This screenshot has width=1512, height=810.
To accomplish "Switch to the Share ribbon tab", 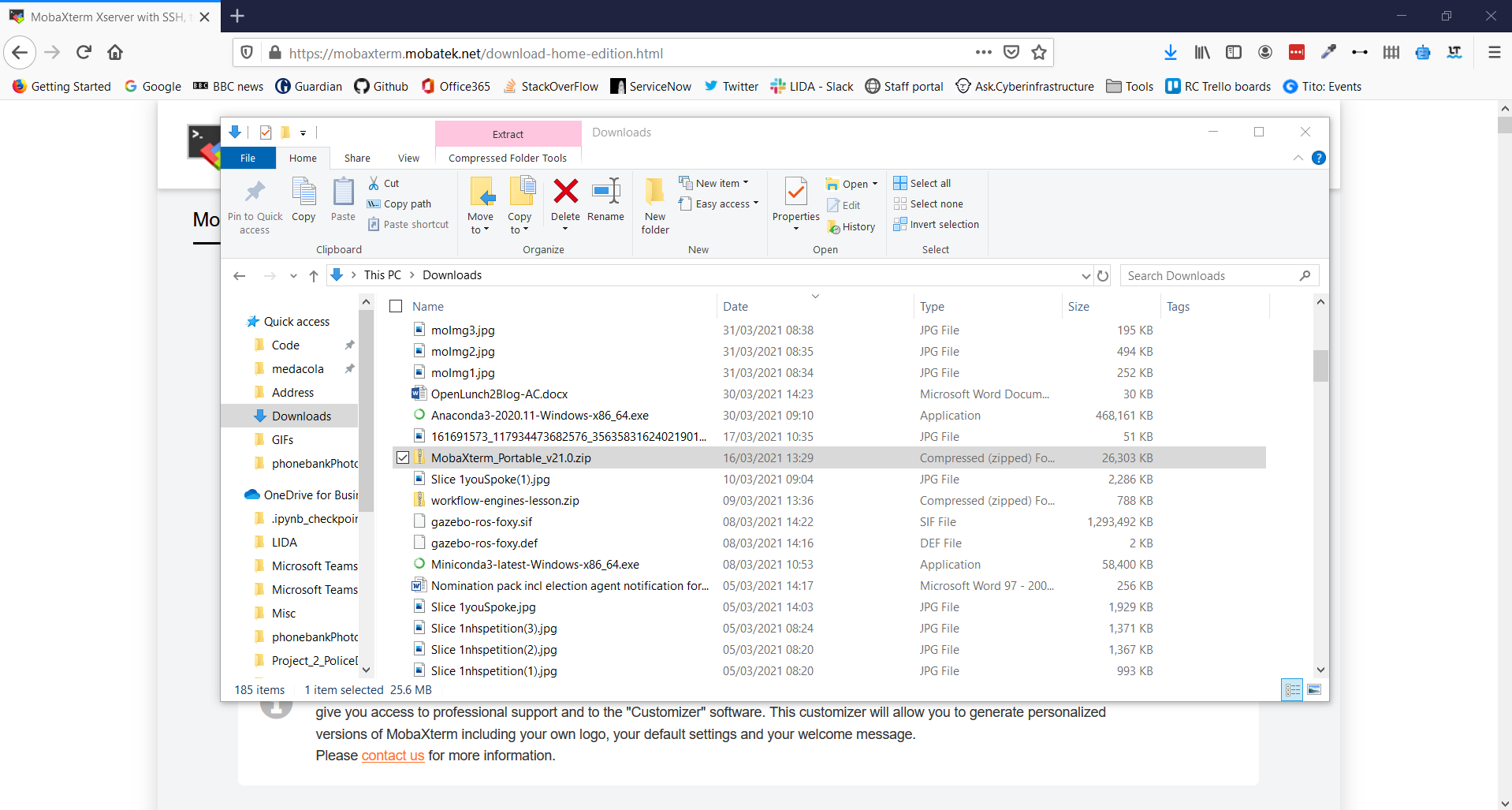I will click(x=357, y=158).
